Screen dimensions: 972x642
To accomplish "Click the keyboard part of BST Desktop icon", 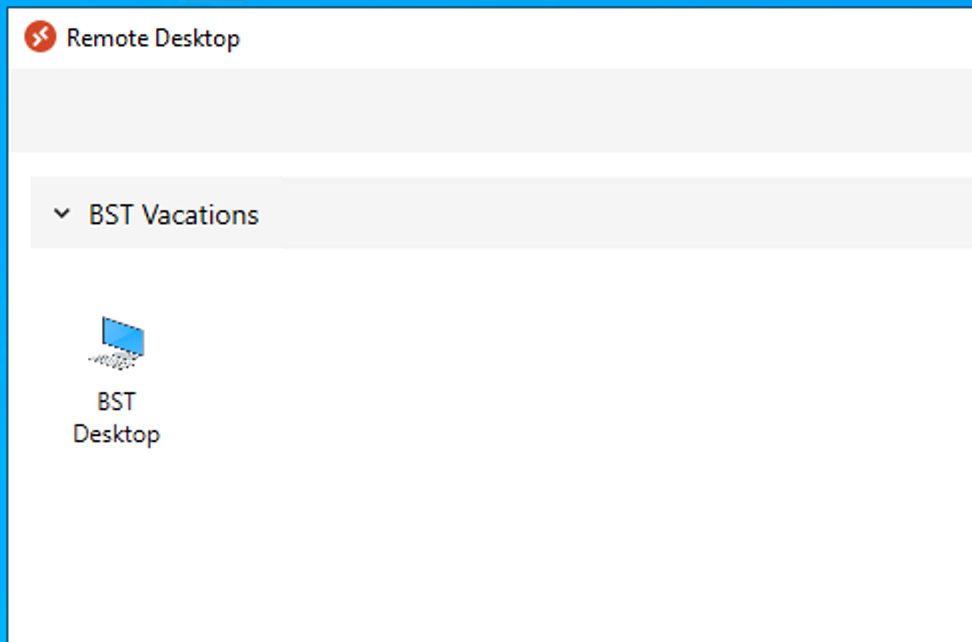I will (x=110, y=359).
